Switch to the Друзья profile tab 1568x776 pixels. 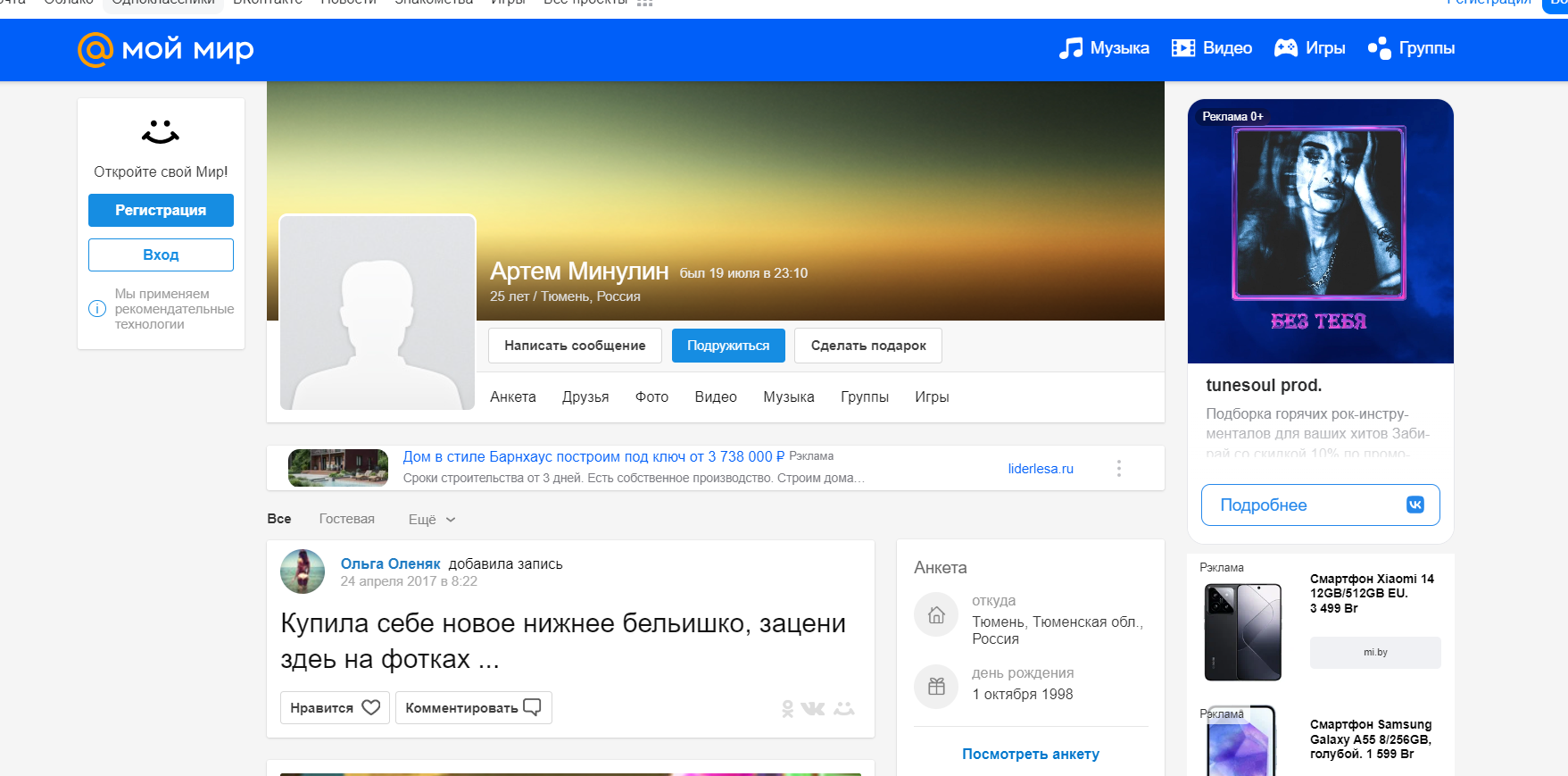(585, 396)
